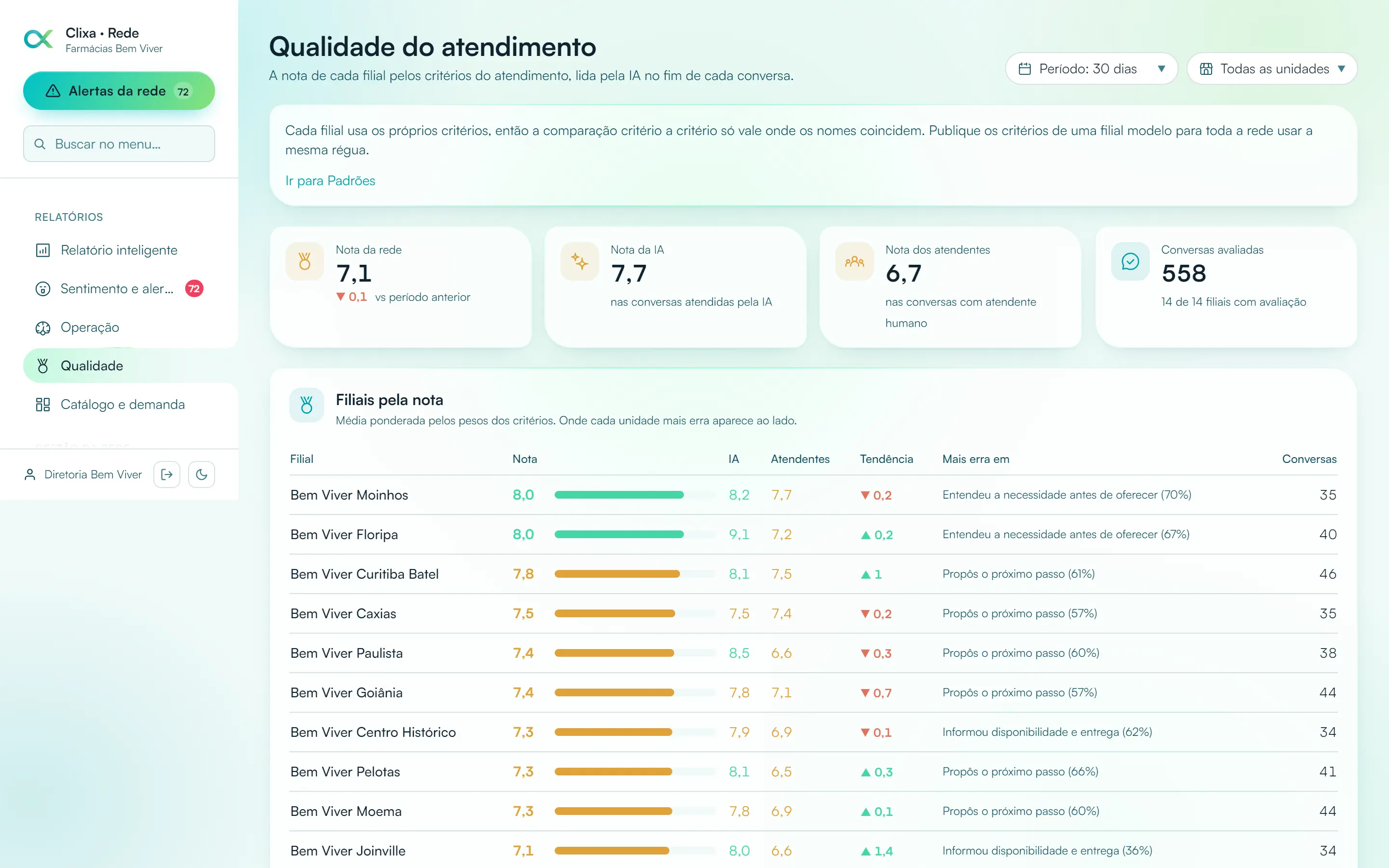
Task: Toggle dark mode moon icon
Action: pos(202,475)
